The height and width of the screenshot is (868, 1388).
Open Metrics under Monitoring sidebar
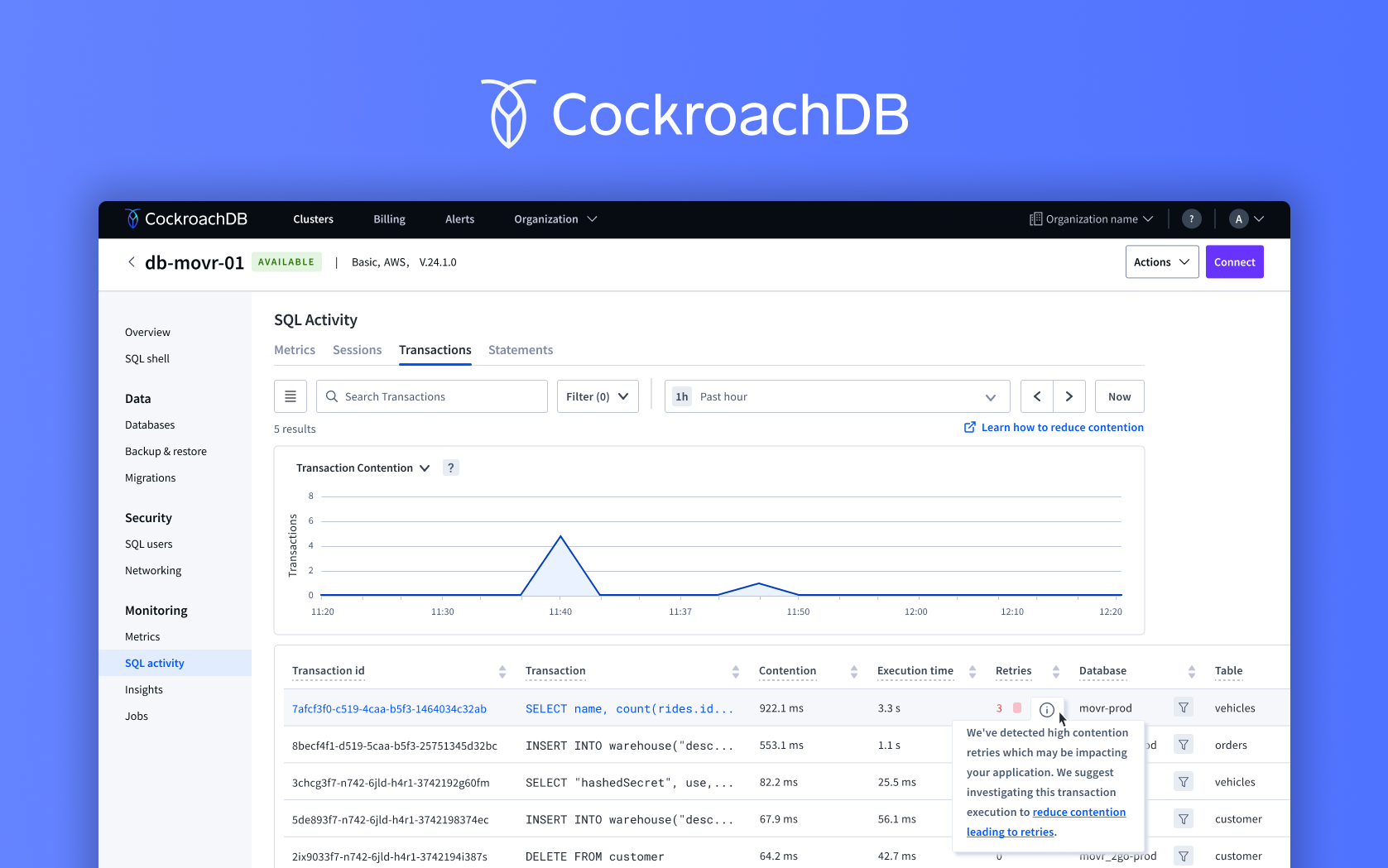tap(142, 636)
